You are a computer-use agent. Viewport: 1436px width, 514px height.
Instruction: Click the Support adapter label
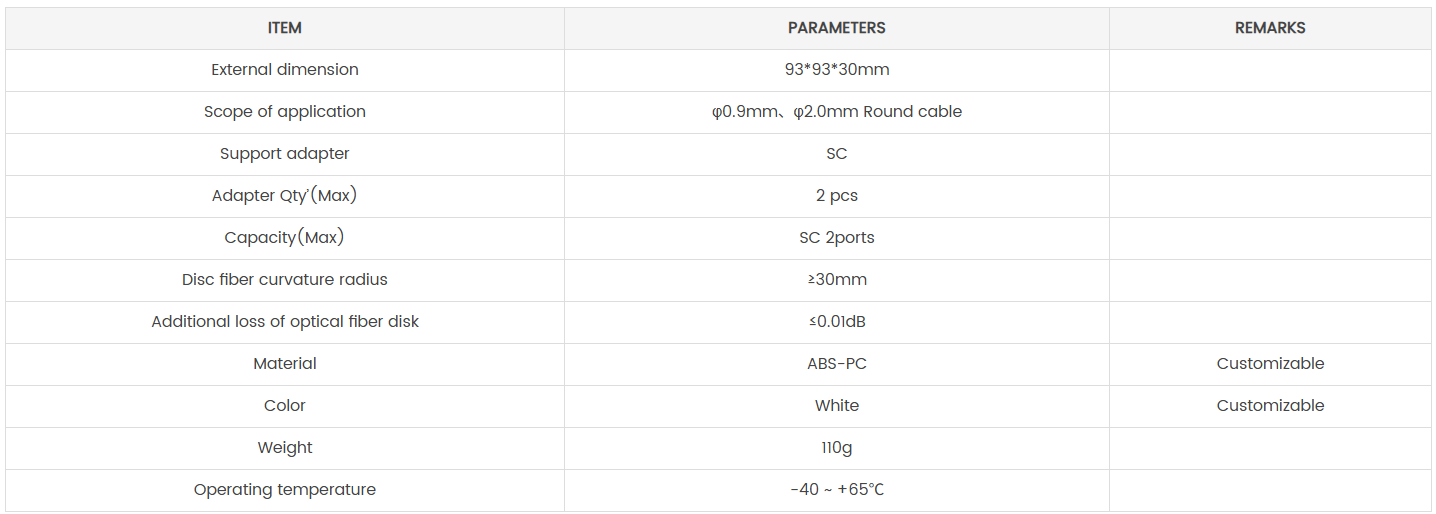pyautogui.click(x=285, y=154)
